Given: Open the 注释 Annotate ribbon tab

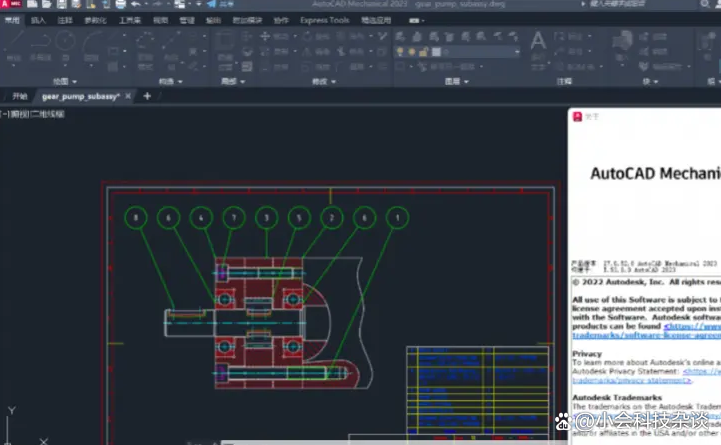Looking at the screenshot, I should 65,20.
